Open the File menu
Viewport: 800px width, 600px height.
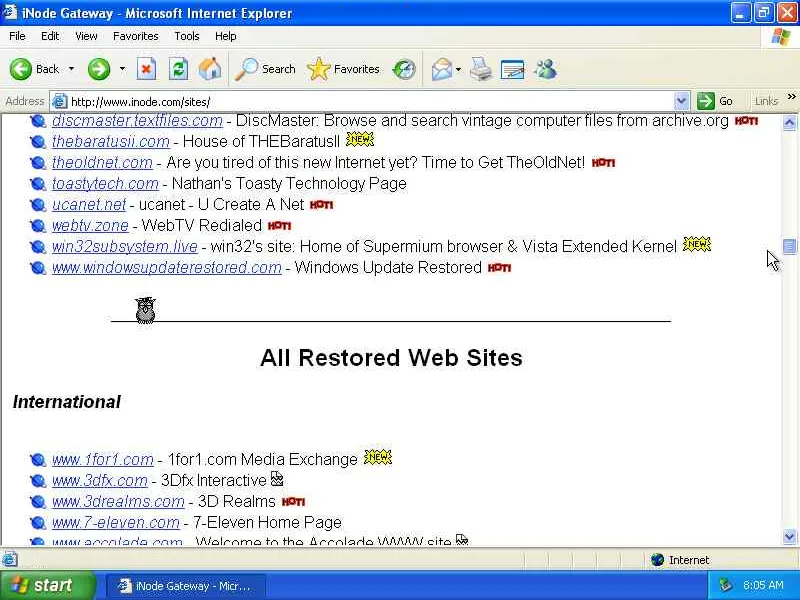point(17,36)
